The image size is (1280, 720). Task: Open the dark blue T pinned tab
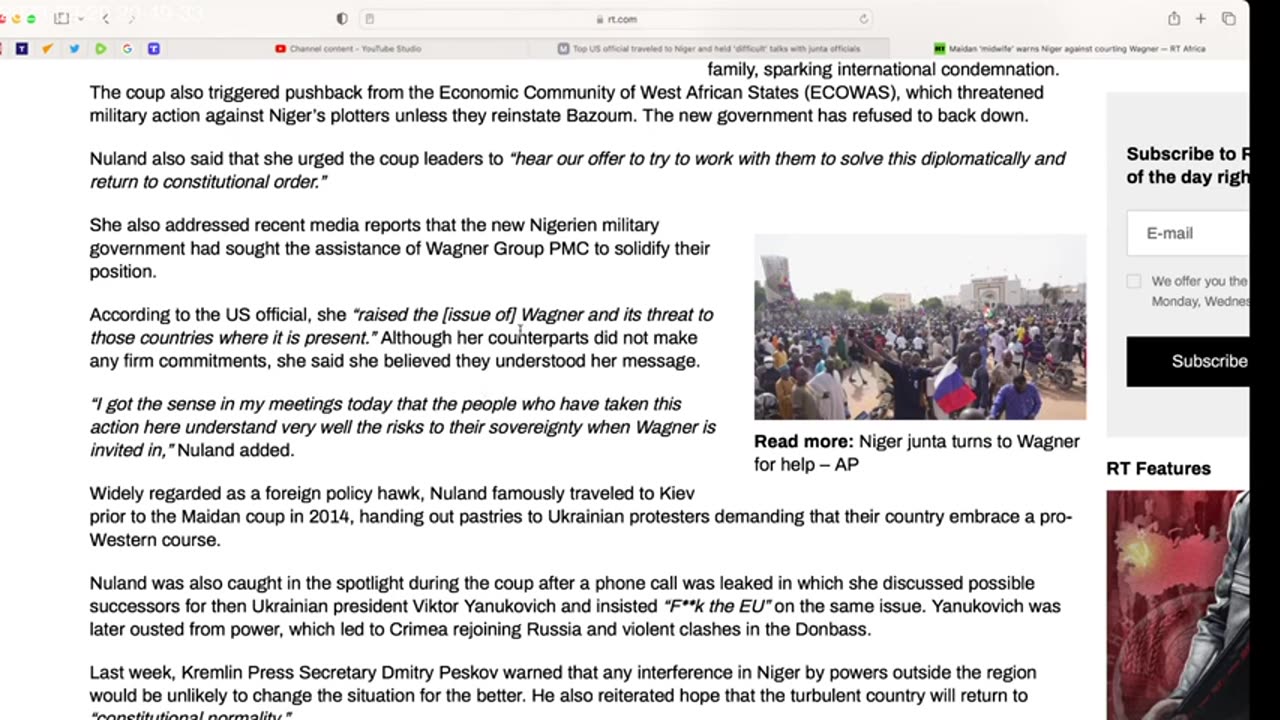[x=21, y=48]
